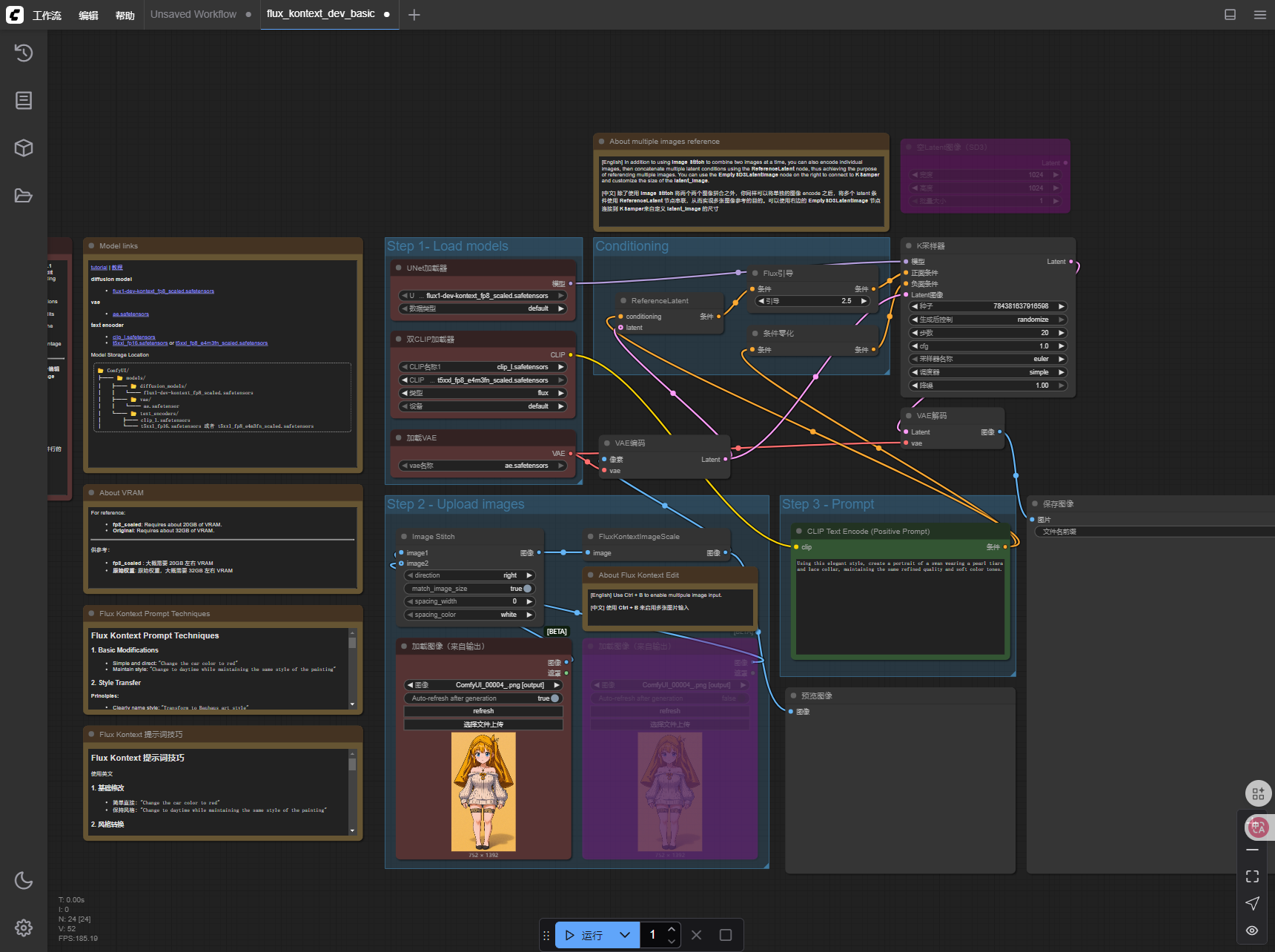The image size is (1275, 952).
Task: Switch theme with the moon icon
Action: (x=24, y=880)
